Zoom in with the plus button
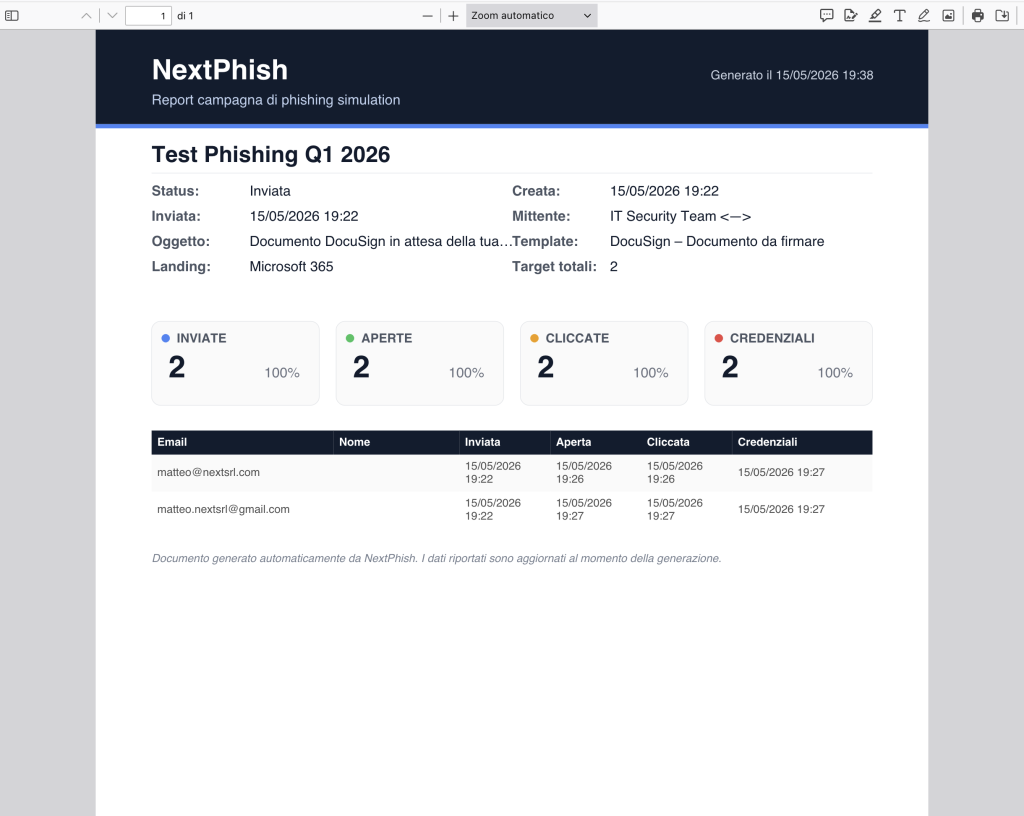This screenshot has height=816, width=1024. click(x=453, y=16)
